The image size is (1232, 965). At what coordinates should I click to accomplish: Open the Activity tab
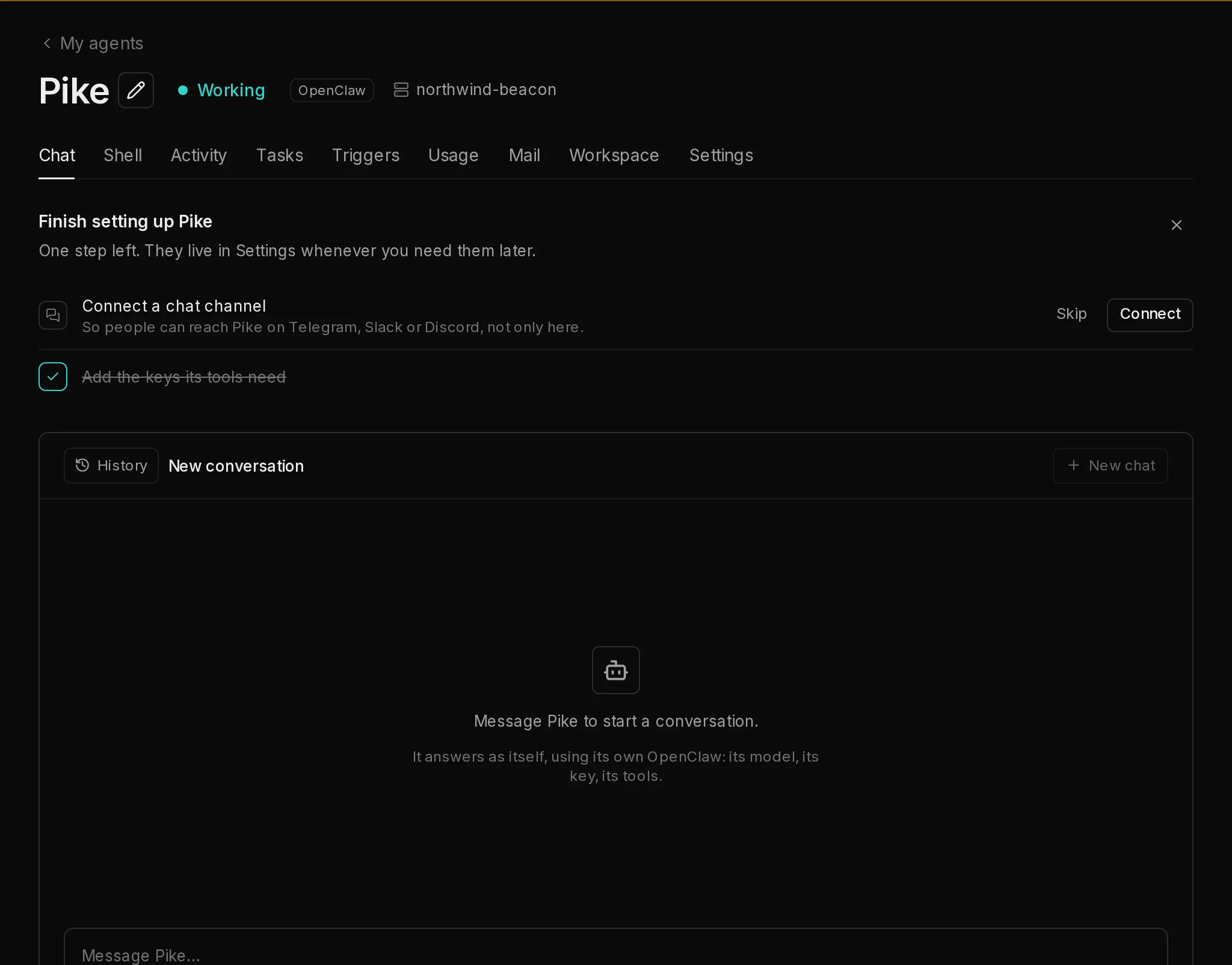coord(199,155)
